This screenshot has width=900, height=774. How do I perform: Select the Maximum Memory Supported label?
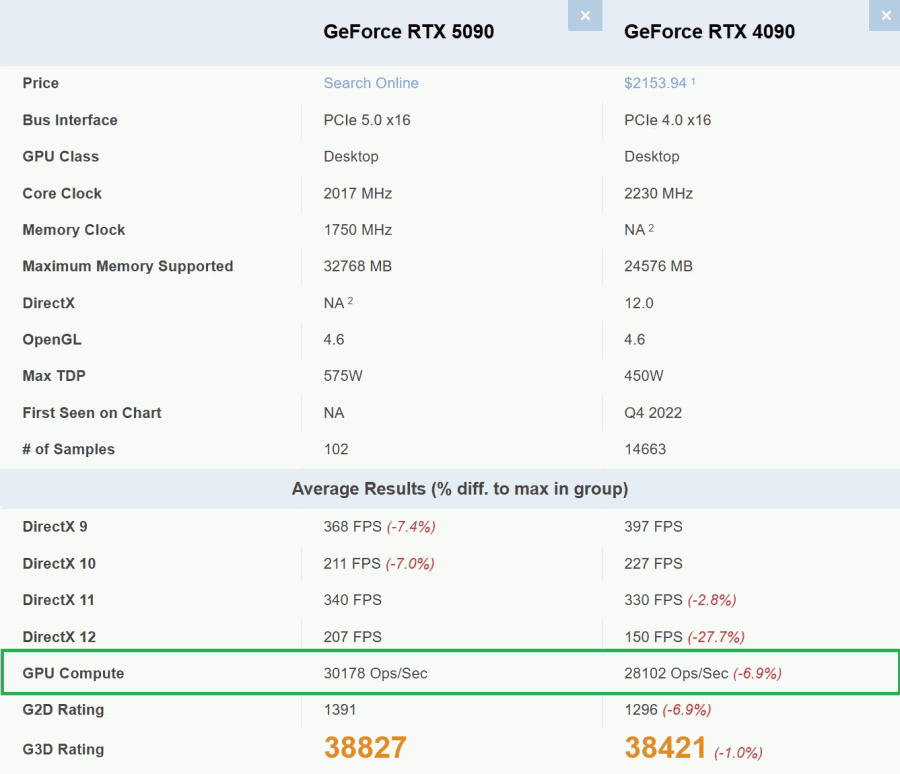coord(128,266)
